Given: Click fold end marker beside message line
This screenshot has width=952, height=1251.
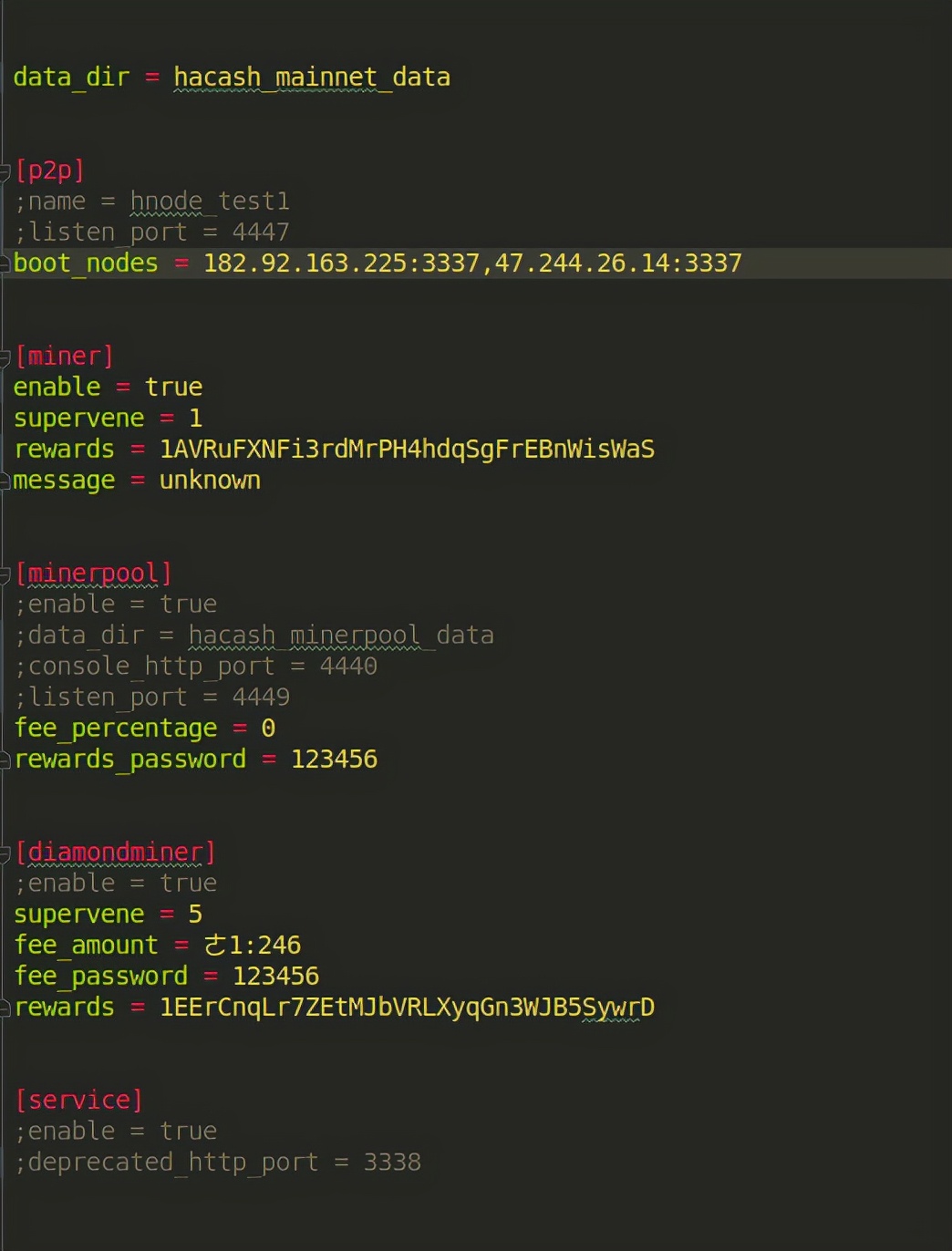Looking at the screenshot, I should click(5, 481).
